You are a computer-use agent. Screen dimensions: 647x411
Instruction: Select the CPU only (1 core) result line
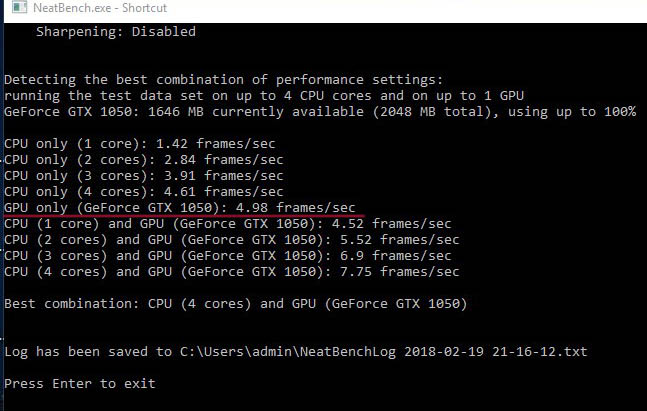pos(139,144)
